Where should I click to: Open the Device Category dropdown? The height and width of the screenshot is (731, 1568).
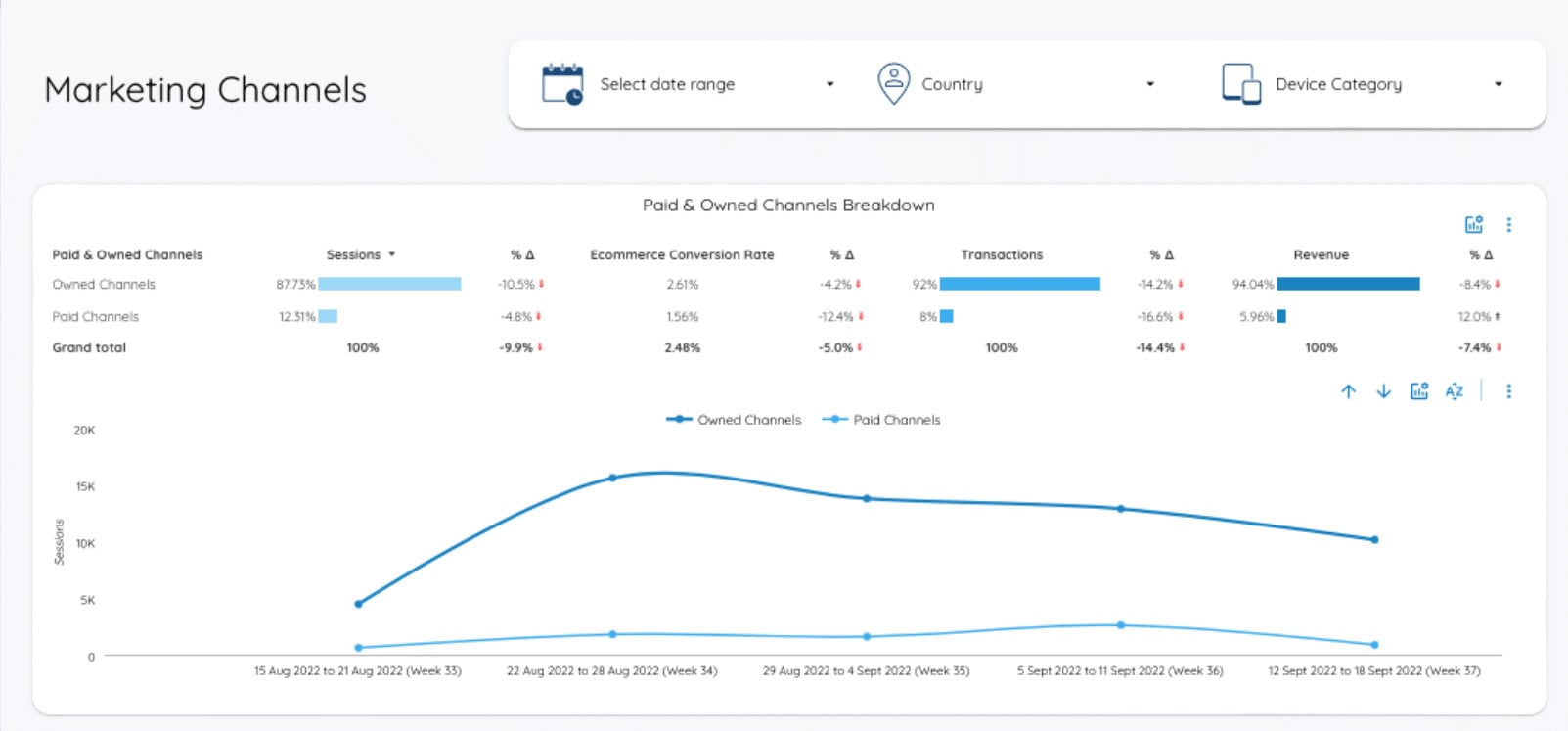(x=1362, y=84)
